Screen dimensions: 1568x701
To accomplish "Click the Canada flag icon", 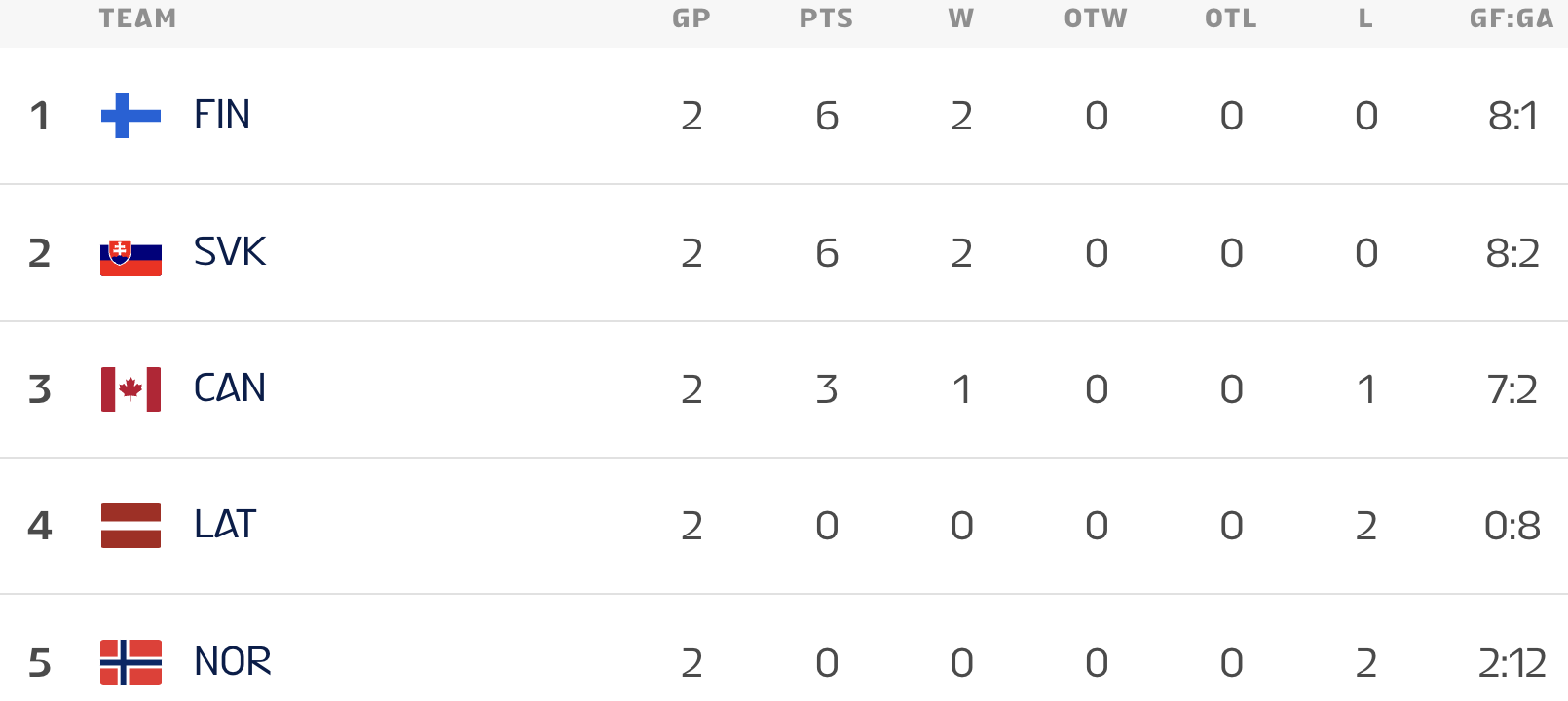I will click(x=131, y=389).
